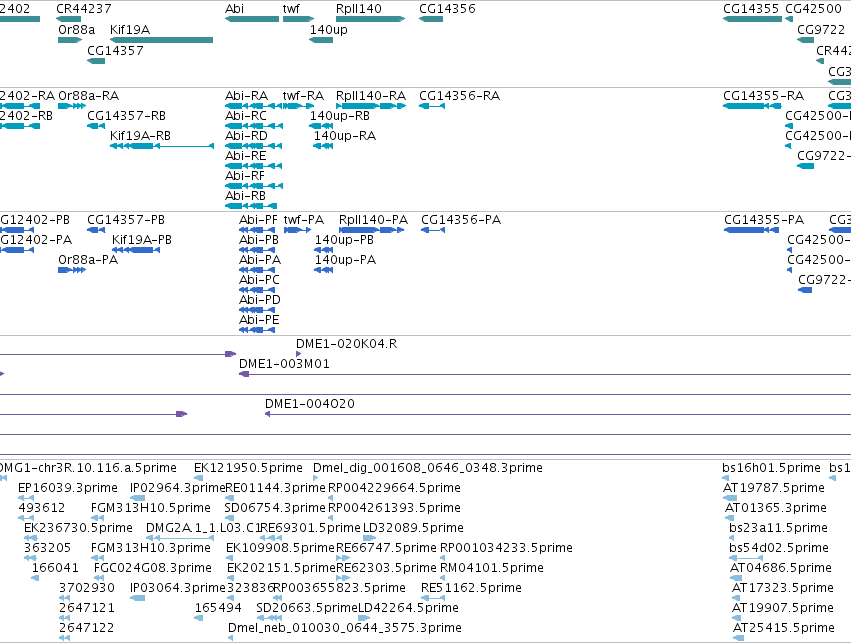Select EST Dmel_neb_010030_0644_3575.3prime

(x=231, y=638)
